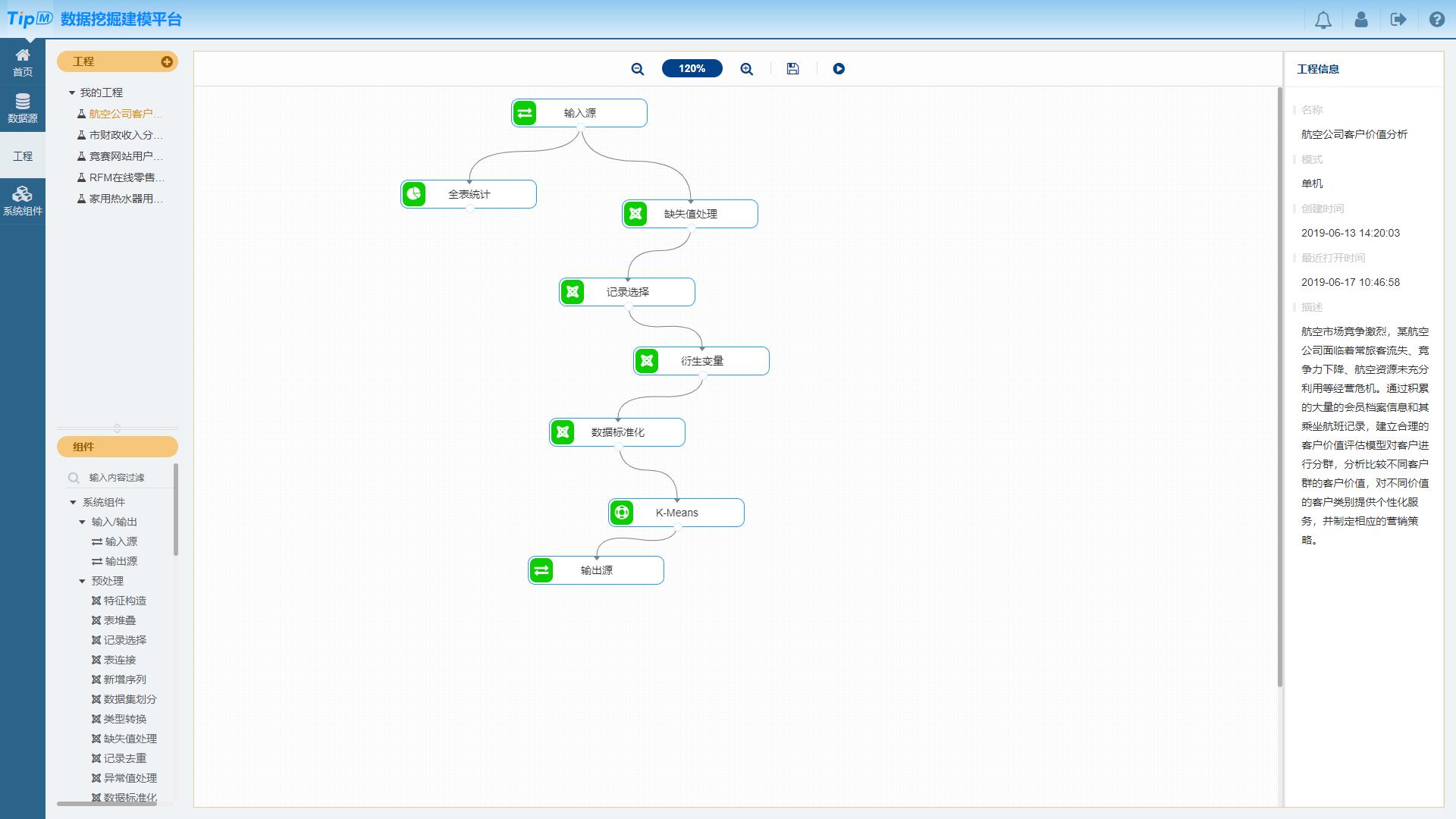Expand the 输入/输出 components tree node
This screenshot has width=1456, height=819.
pyautogui.click(x=82, y=521)
